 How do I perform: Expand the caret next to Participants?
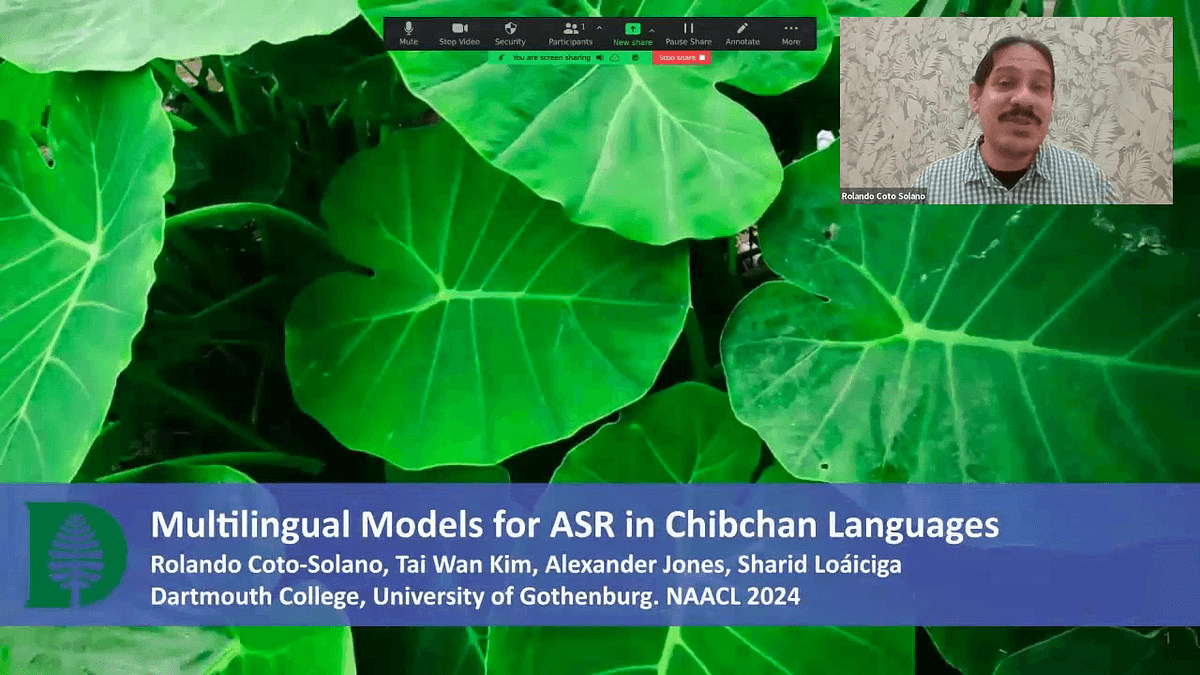599,28
